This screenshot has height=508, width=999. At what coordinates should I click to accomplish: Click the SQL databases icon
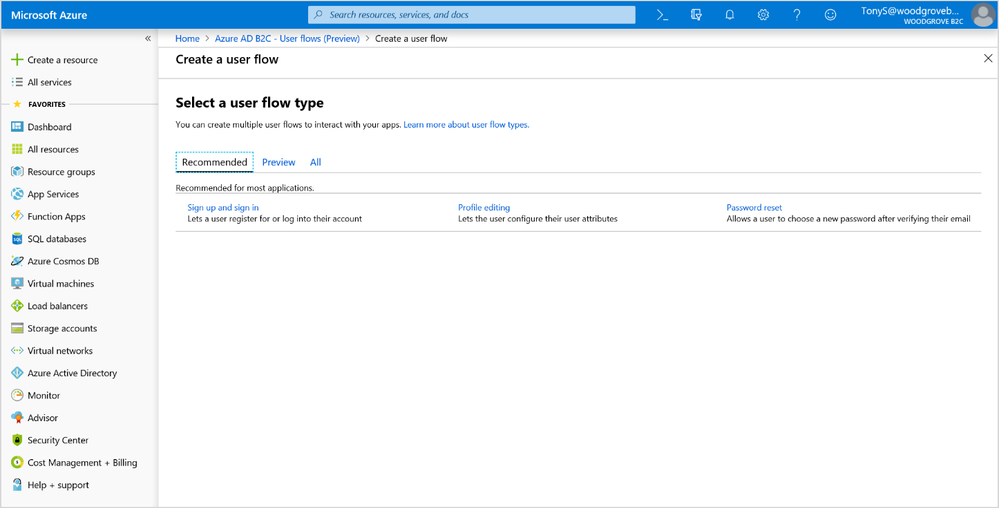point(17,238)
